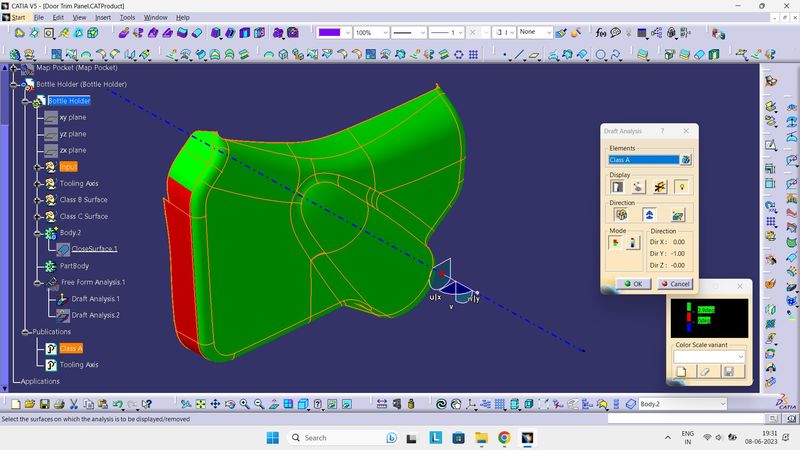Image resolution: width=800 pixels, height=450 pixels.
Task: Open the View menu
Action: click(x=79, y=17)
